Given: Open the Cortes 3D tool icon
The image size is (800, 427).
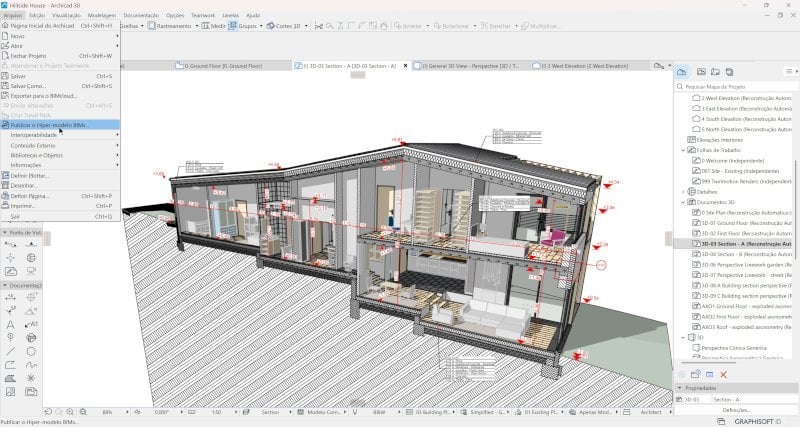Looking at the screenshot, I should [270, 26].
